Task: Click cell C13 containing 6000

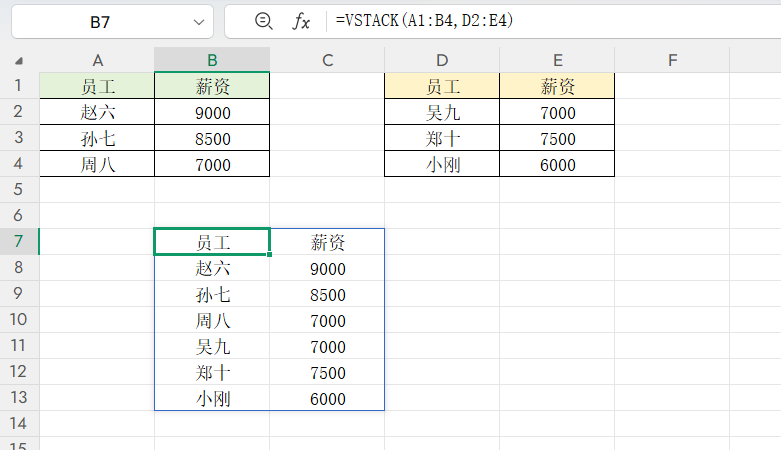Action: tap(327, 398)
